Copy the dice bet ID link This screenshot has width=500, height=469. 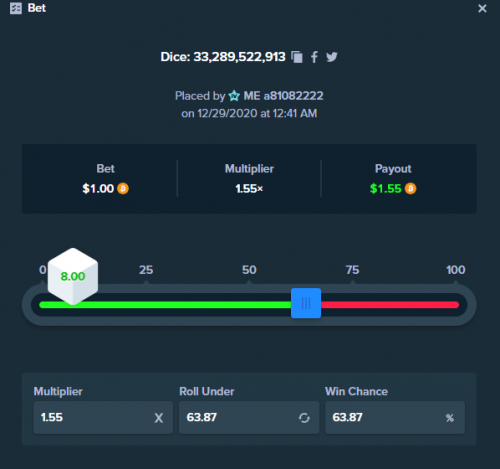click(x=297, y=57)
